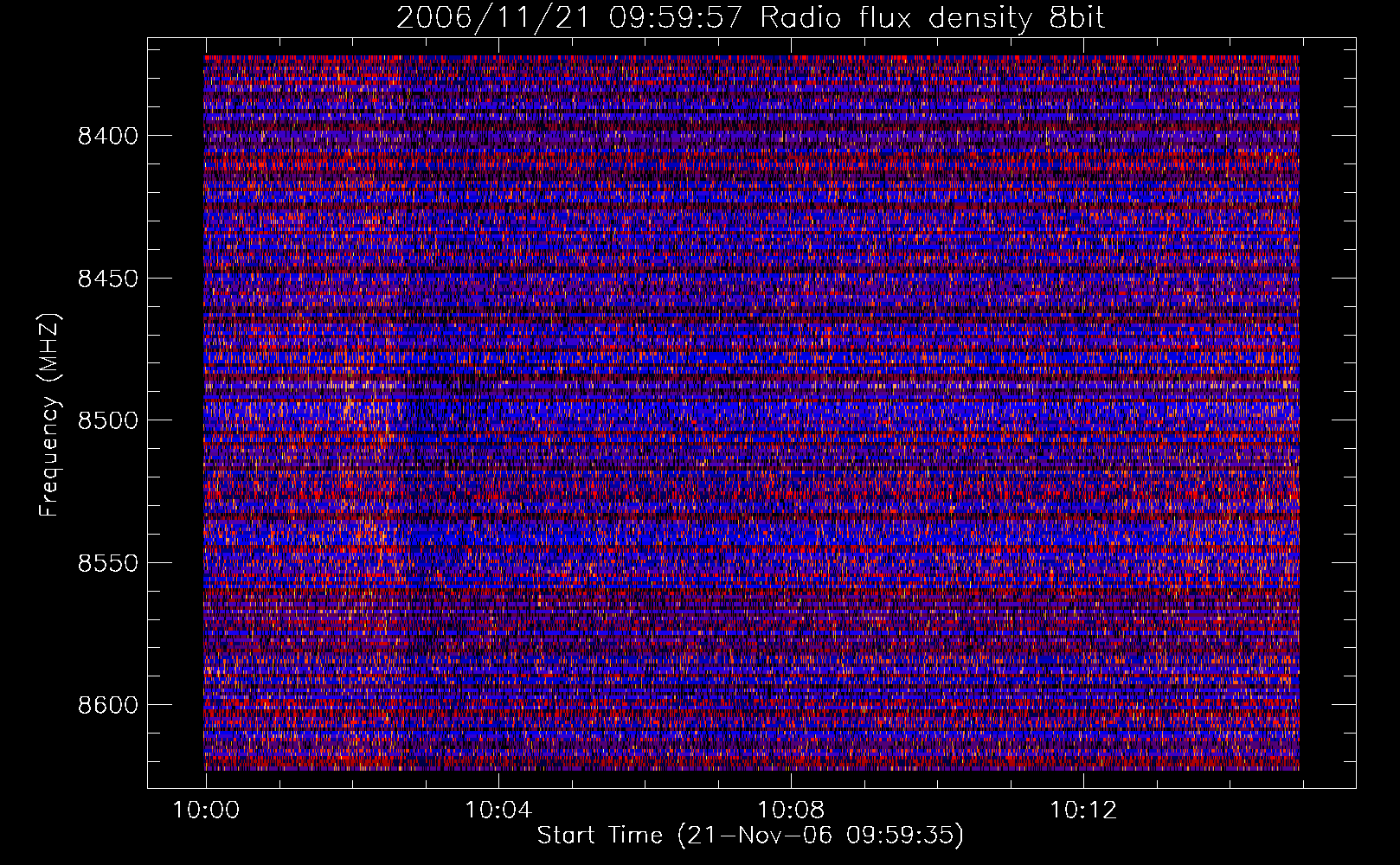Click the 10:08 time axis label

click(791, 811)
